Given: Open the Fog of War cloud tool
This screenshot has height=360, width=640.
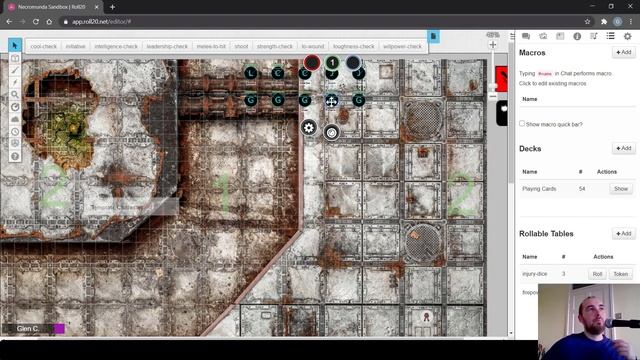Looking at the screenshot, I should point(15,119).
